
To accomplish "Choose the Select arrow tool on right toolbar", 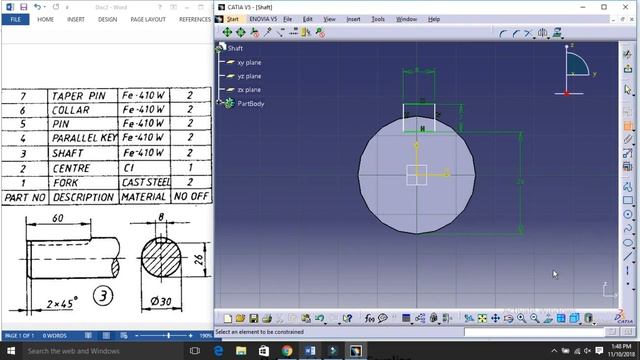I will pyautogui.click(x=628, y=89).
